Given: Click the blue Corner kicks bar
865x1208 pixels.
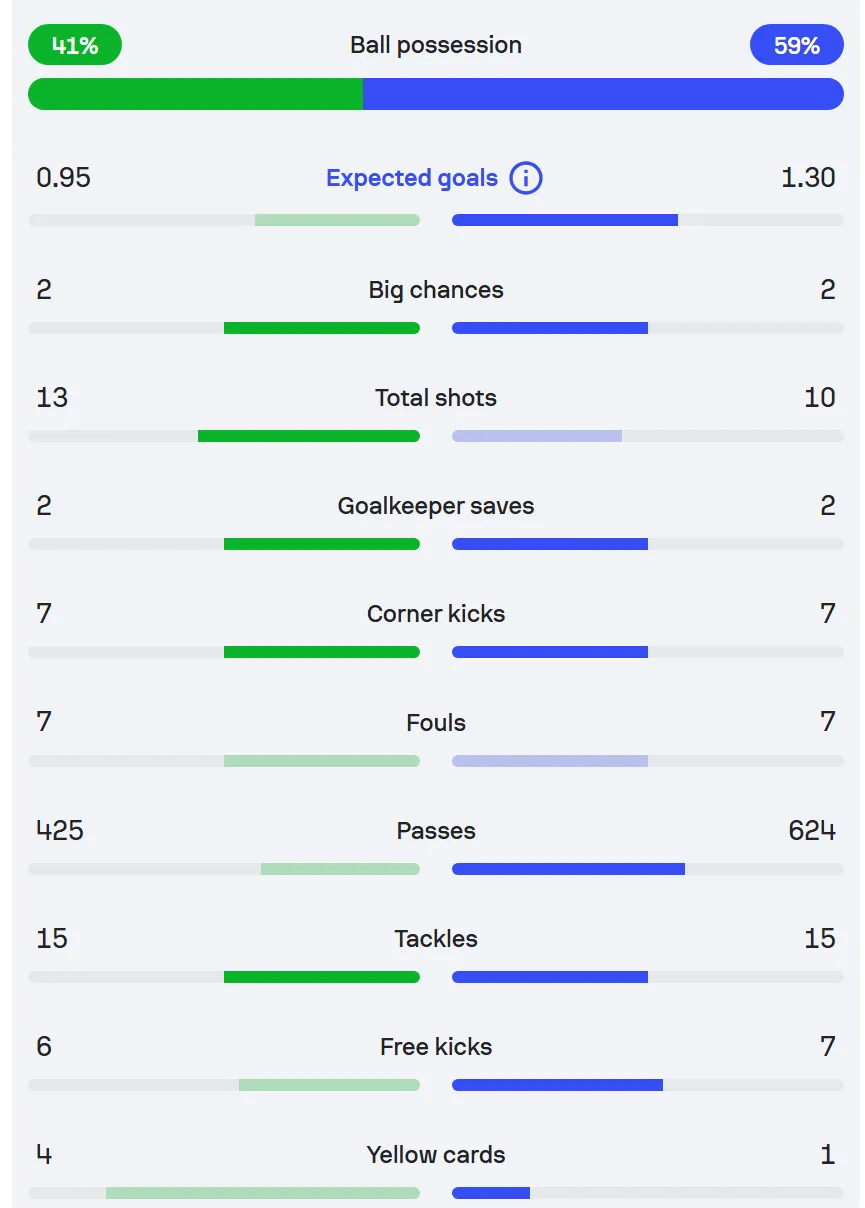Looking at the screenshot, I should tap(550, 652).
